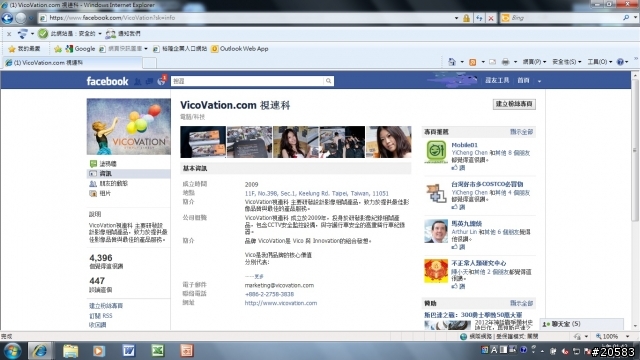Expand the address bar URL dropdown arrow
The width and height of the screenshot is (640, 360).
tap(456, 18)
